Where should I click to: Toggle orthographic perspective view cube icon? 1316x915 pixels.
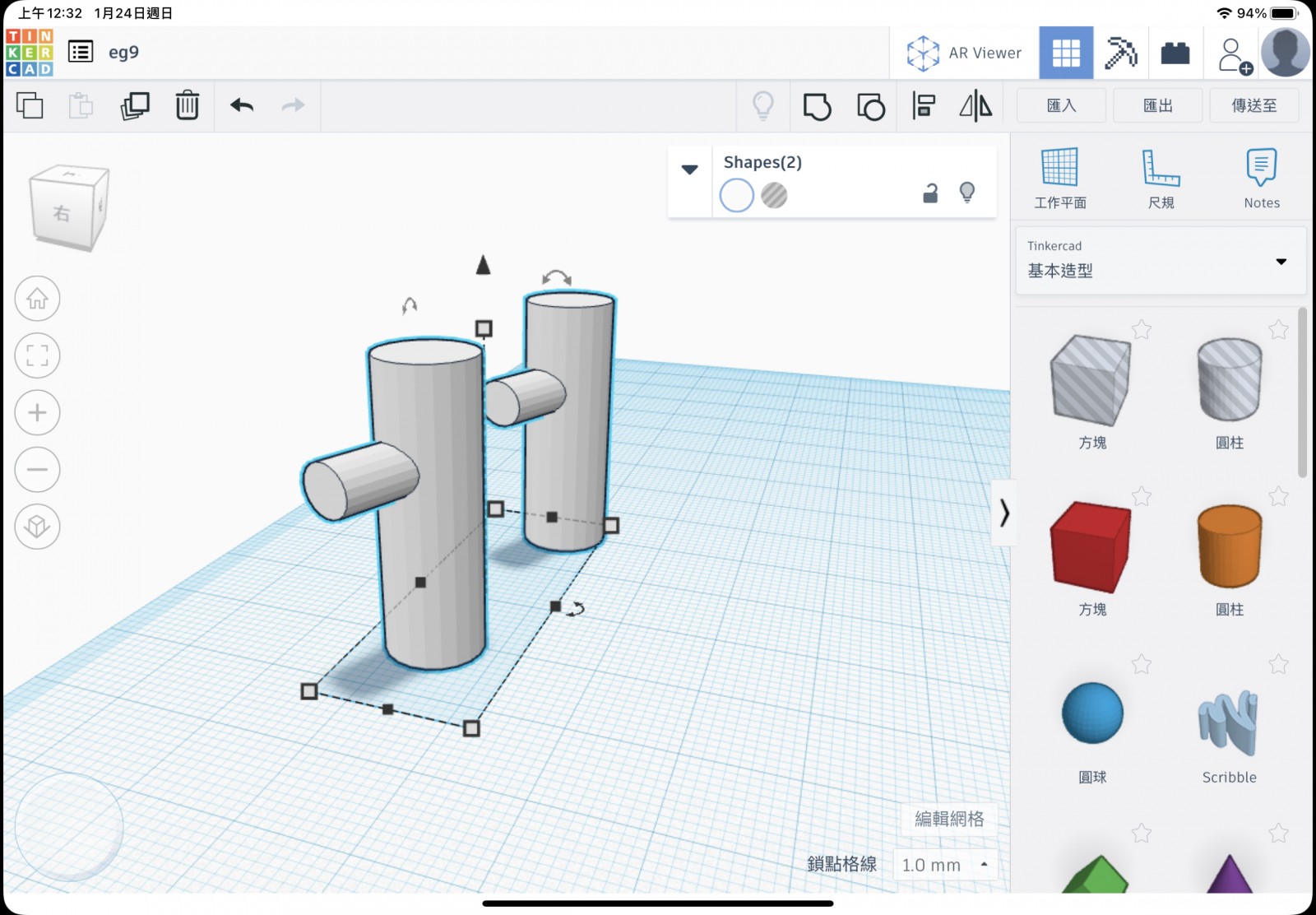point(38,527)
